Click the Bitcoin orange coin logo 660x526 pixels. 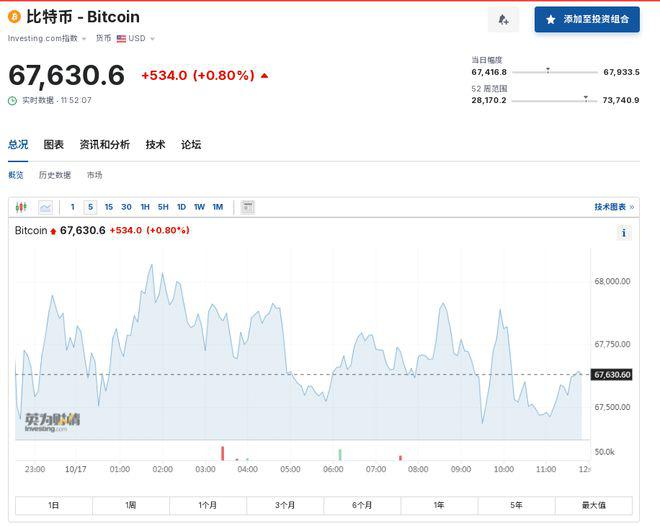[x=14, y=17]
